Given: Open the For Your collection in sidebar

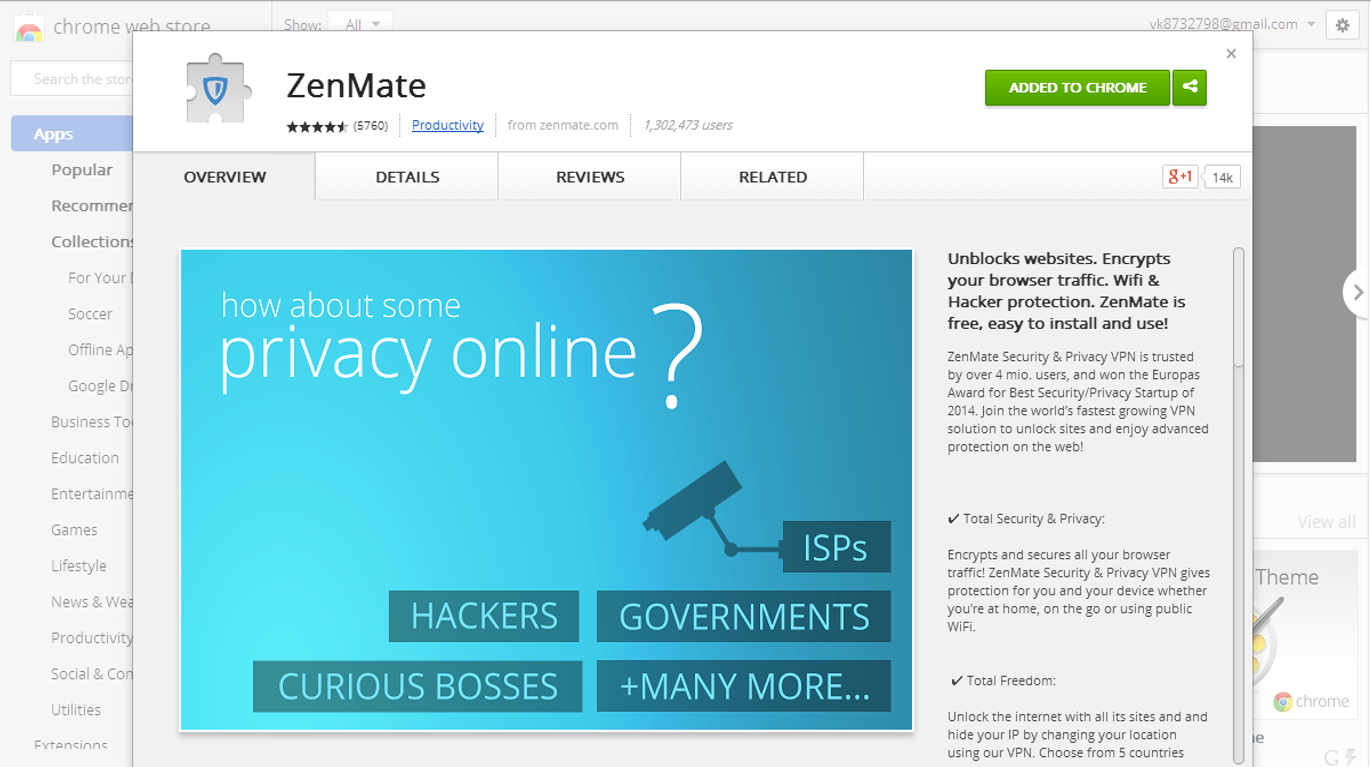Looking at the screenshot, I should pyautogui.click(x=100, y=278).
